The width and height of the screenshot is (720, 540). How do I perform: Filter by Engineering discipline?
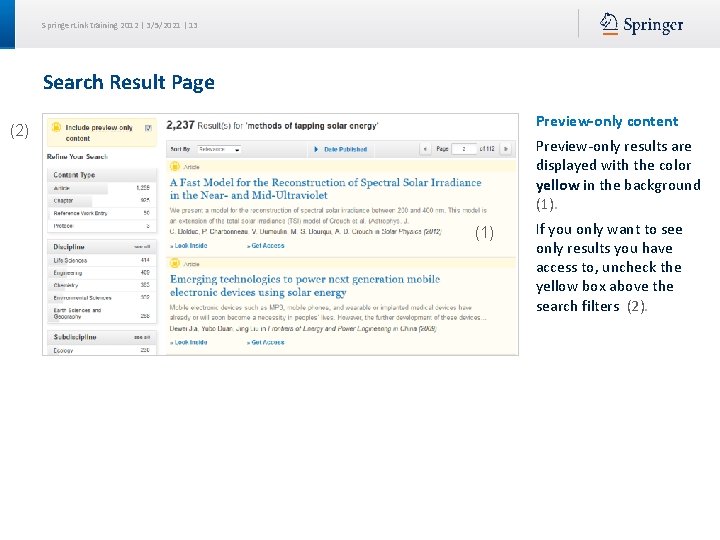click(102, 273)
